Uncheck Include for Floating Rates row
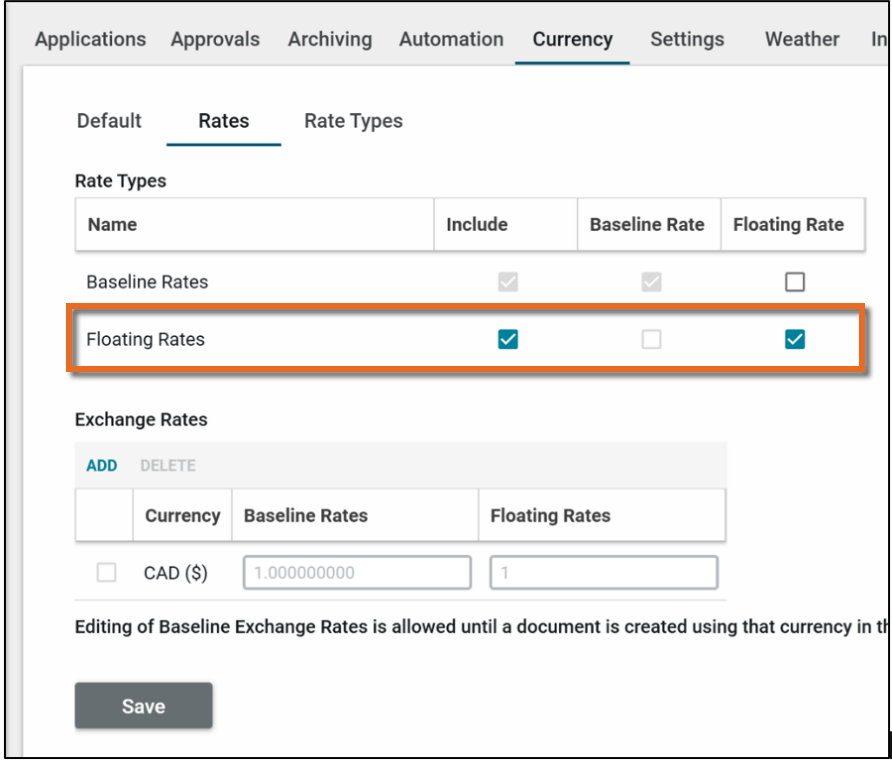The height and width of the screenshot is (762, 892). click(508, 340)
